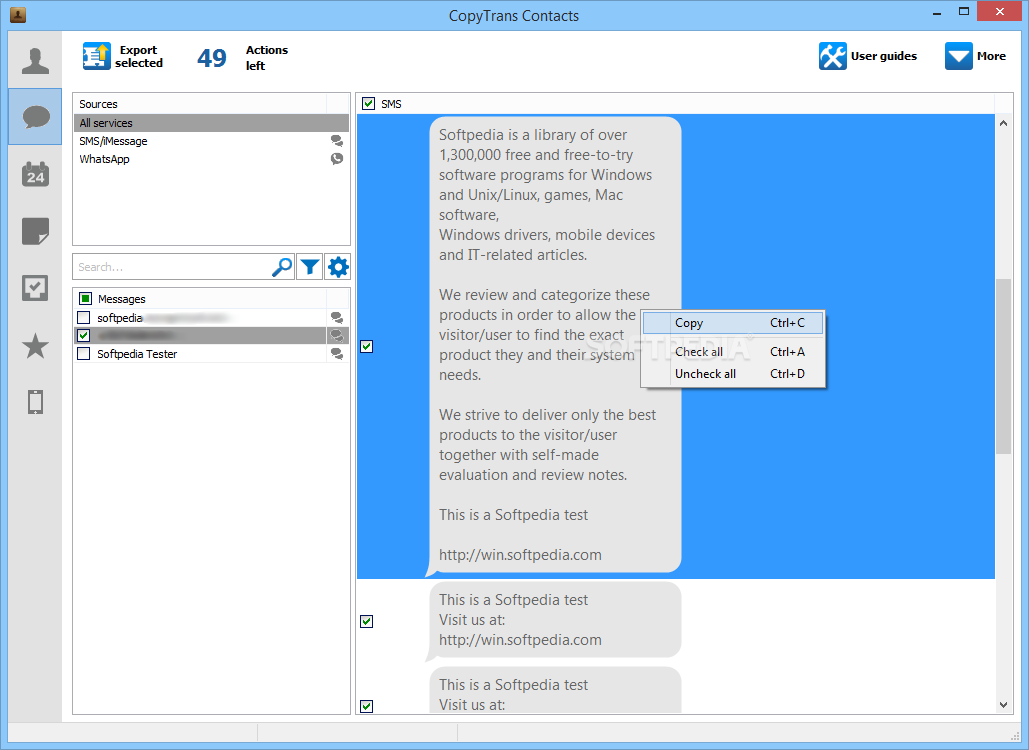
Task: Click the app icon in the title bar
Action: click(x=18, y=14)
